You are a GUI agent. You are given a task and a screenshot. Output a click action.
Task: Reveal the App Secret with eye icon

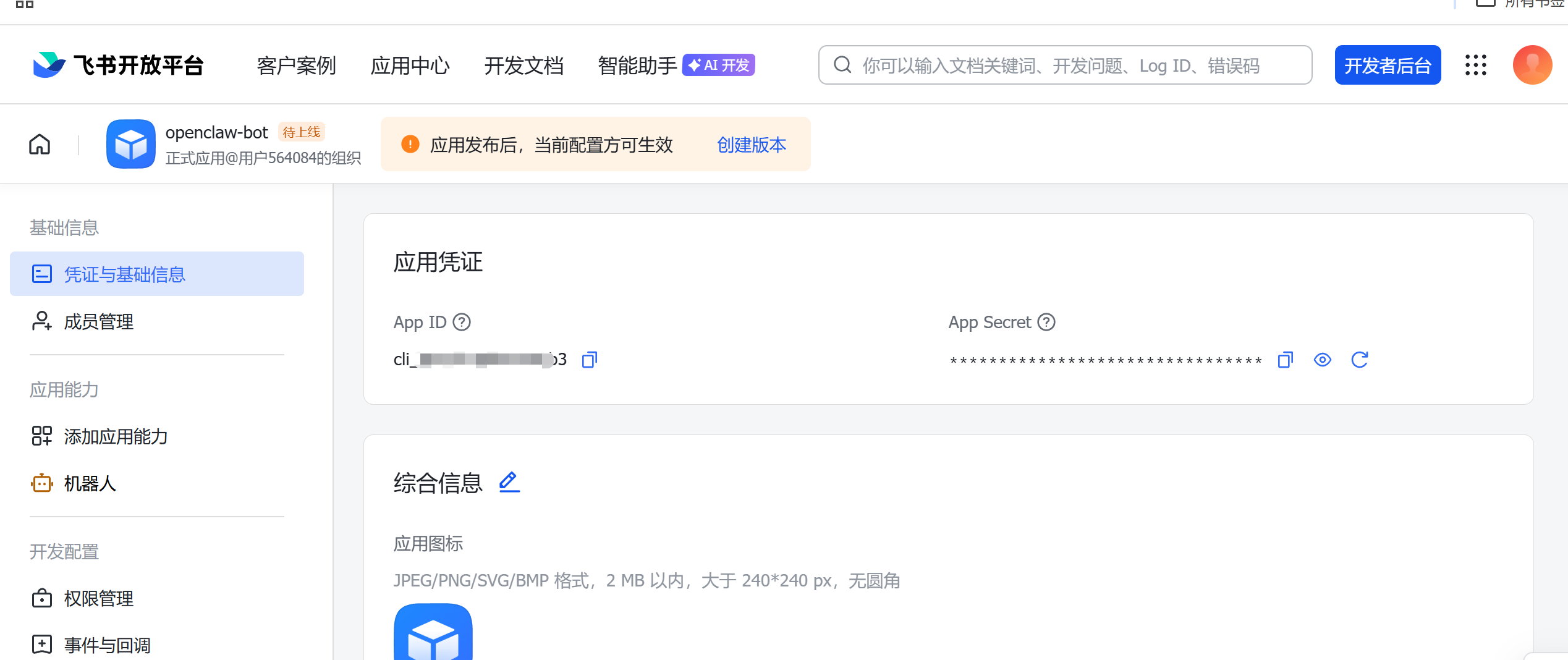click(1323, 360)
